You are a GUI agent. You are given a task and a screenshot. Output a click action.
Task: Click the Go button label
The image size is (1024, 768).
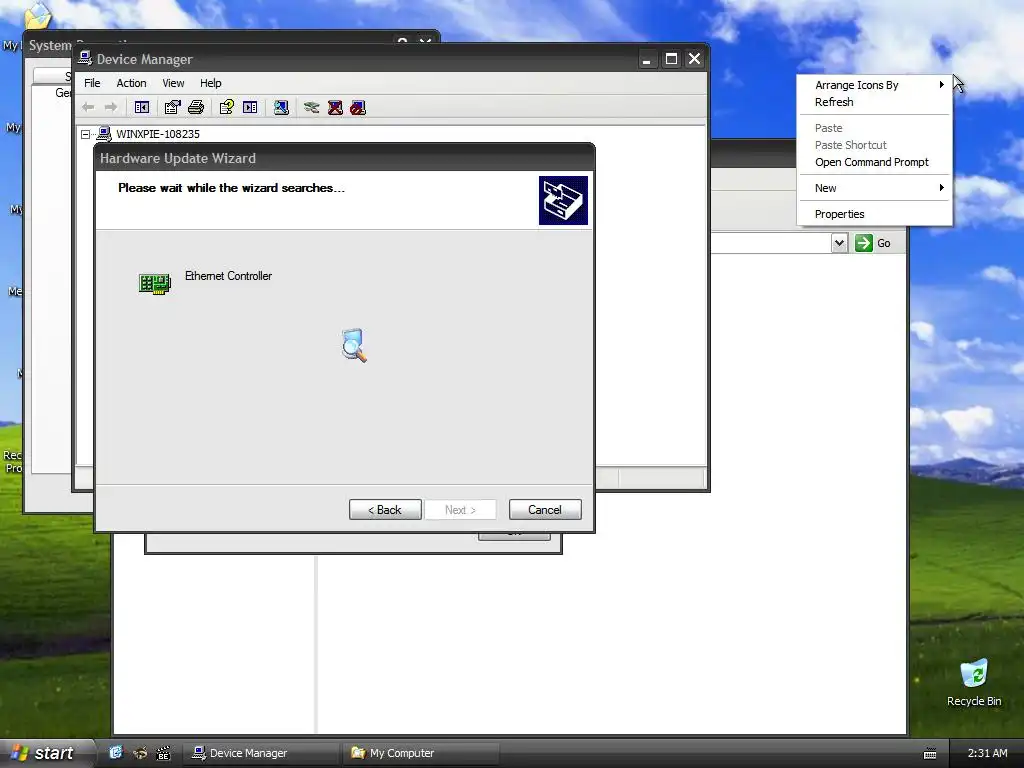tap(884, 243)
